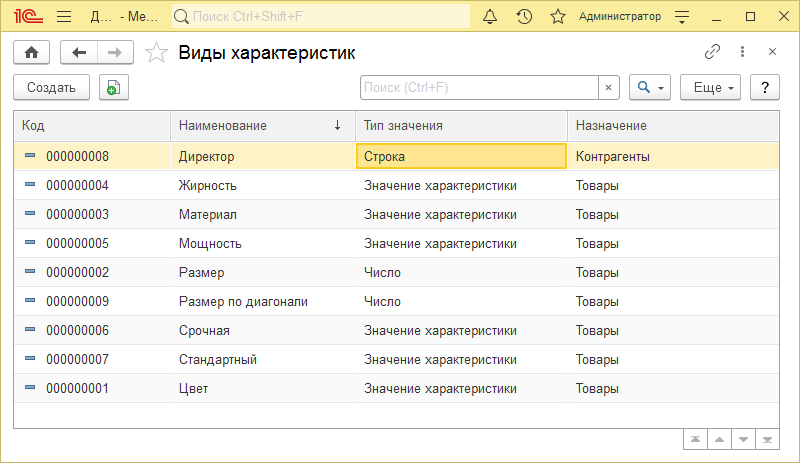The image size is (800, 463).
Task: Open the magnifier search dropdown
Action: tap(650, 87)
